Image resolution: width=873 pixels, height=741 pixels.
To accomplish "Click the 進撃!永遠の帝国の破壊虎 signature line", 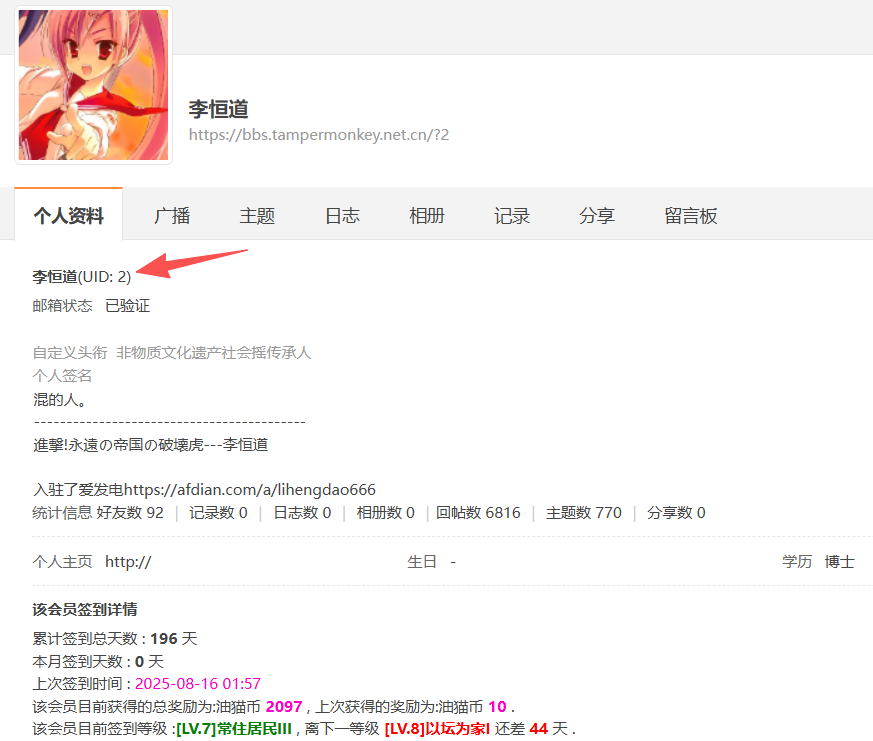I will pyautogui.click(x=150, y=445).
